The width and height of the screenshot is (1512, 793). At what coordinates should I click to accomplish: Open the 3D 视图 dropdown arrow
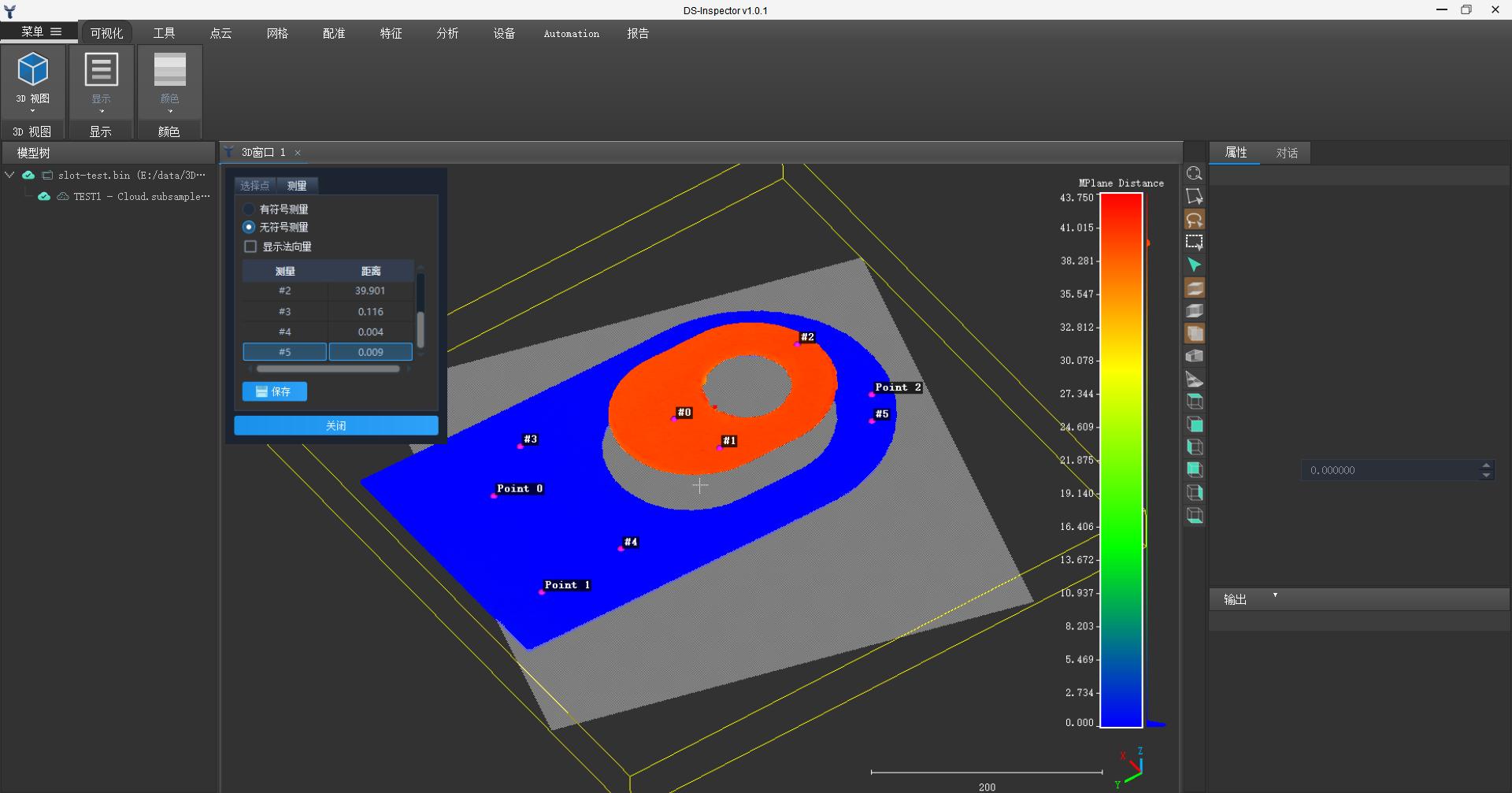coord(33,111)
